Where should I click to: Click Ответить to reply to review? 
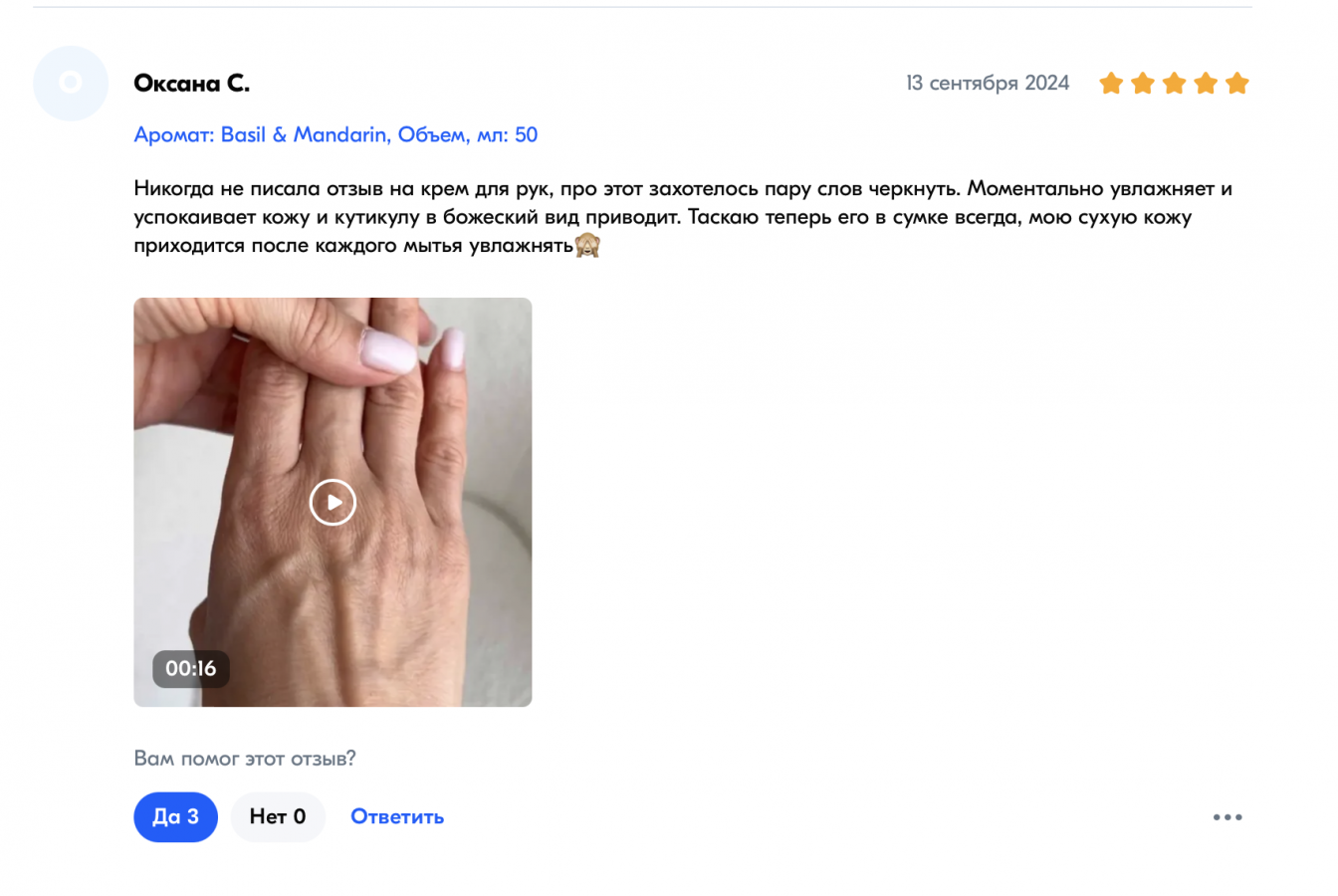[397, 817]
